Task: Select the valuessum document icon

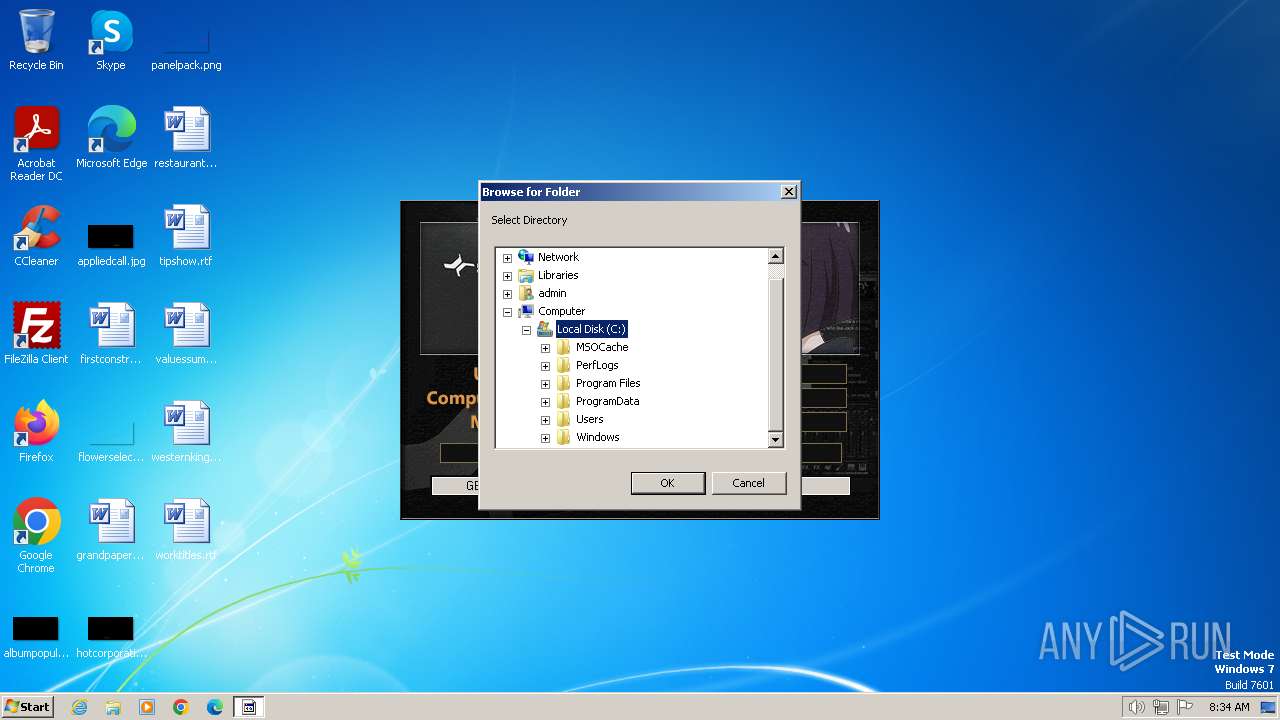Action: coord(186,334)
